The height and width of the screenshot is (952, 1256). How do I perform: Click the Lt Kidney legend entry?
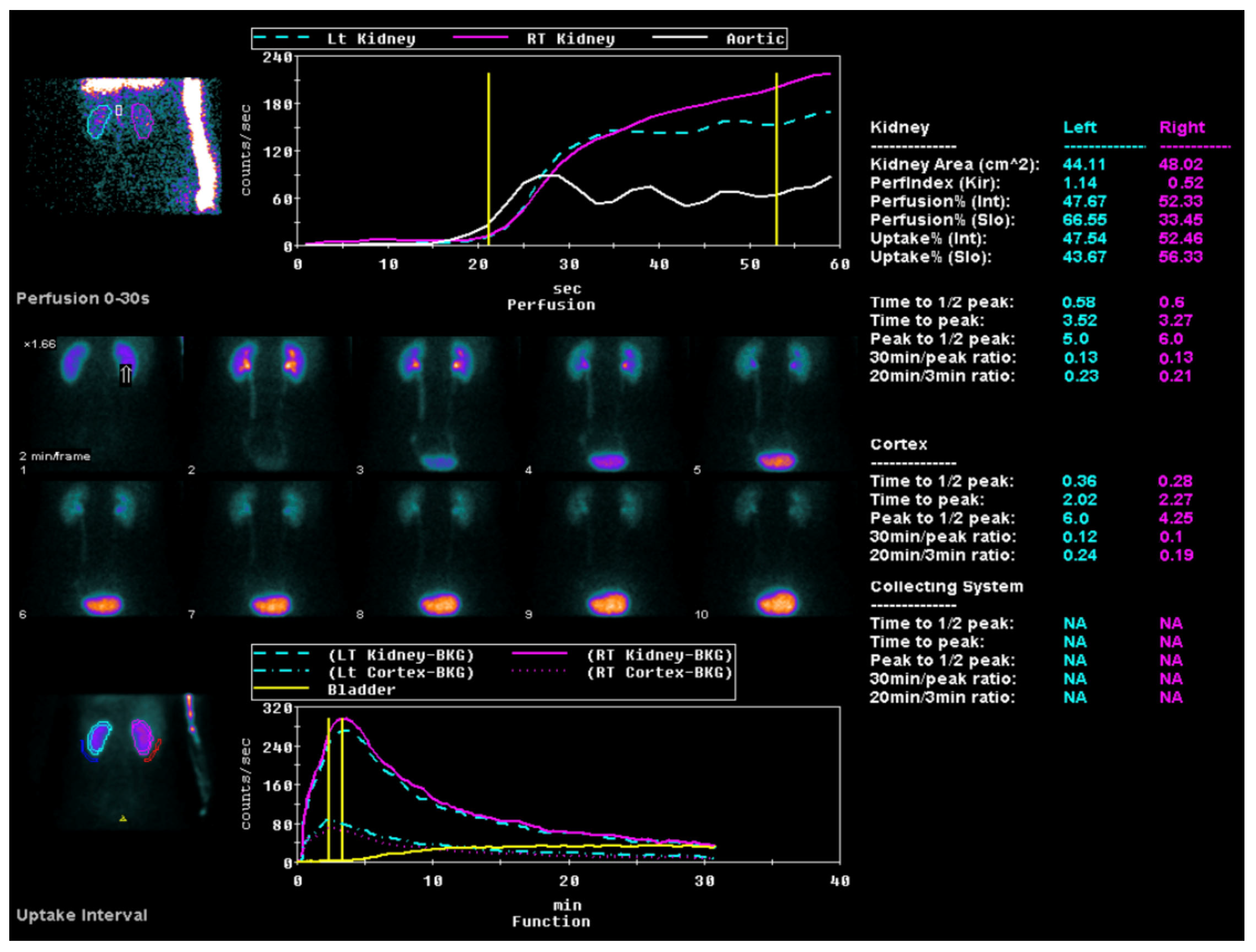coord(371,38)
